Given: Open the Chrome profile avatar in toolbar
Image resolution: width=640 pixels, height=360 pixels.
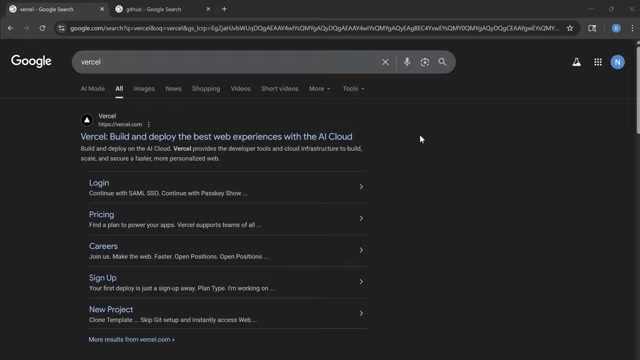Looking at the screenshot, I should [616, 28].
